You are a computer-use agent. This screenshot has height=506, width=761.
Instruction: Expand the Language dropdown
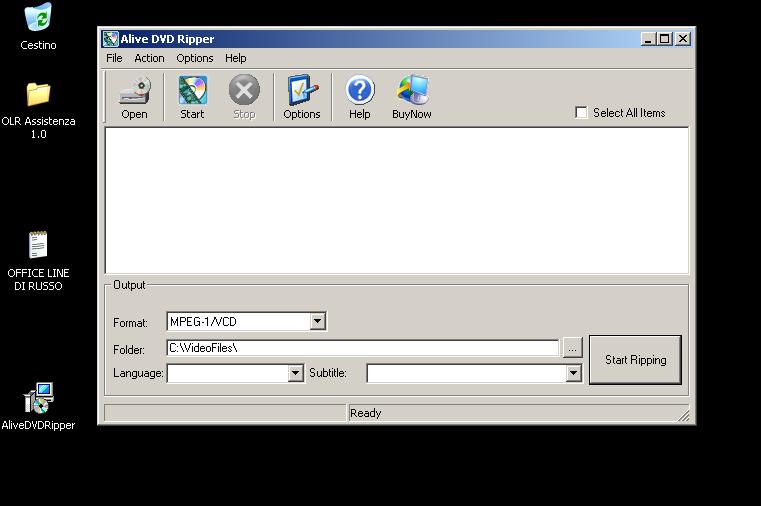coord(295,373)
